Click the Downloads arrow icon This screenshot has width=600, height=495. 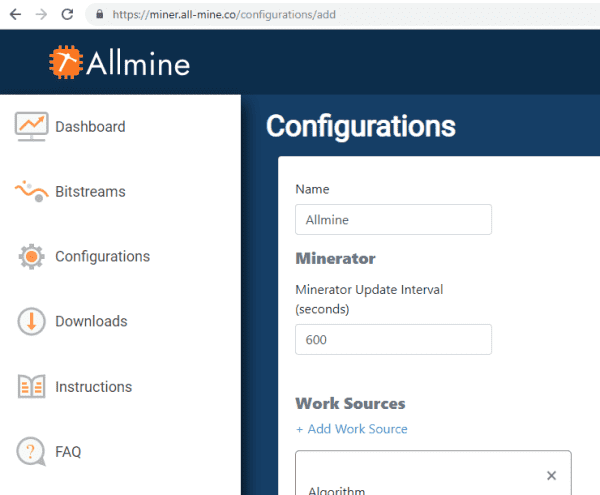pyautogui.click(x=31, y=321)
